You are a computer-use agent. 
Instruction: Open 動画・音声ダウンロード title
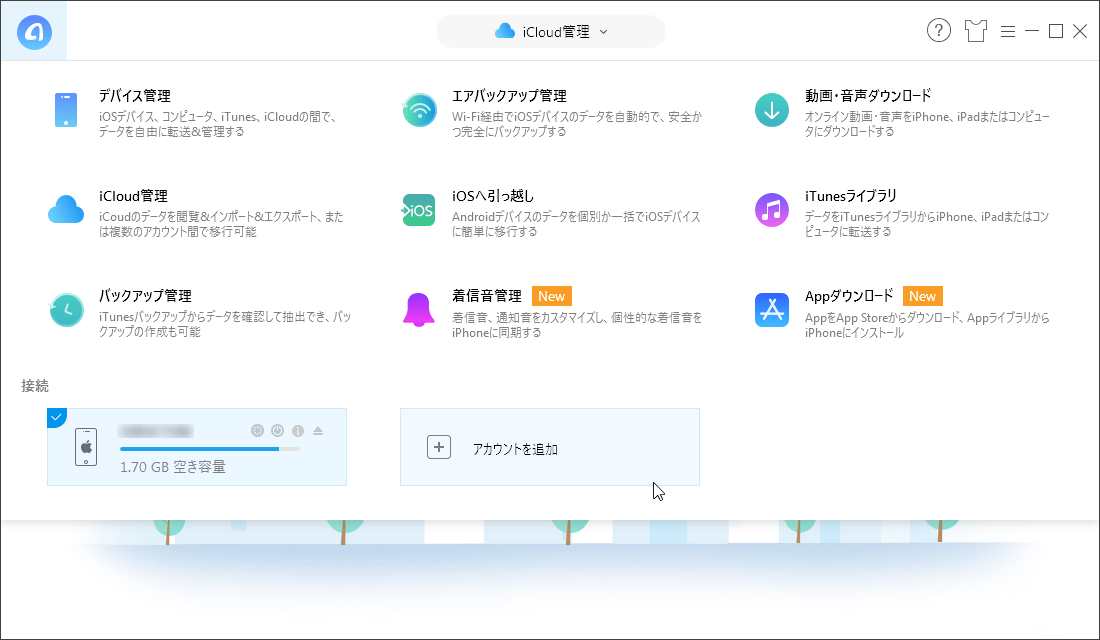pos(868,95)
